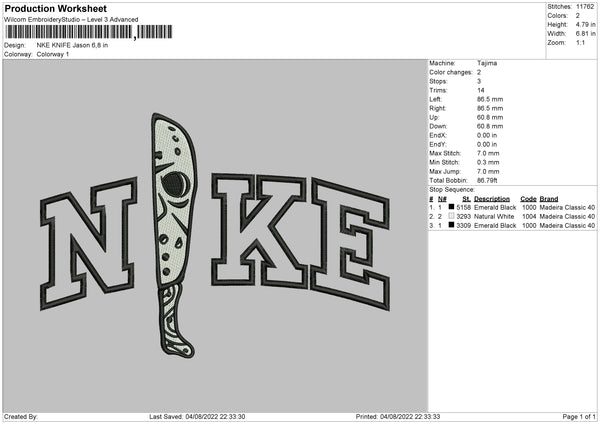The width and height of the screenshot is (600, 424).
Task: Click the Max Stitch value 7.0 mm
Action: [488, 153]
